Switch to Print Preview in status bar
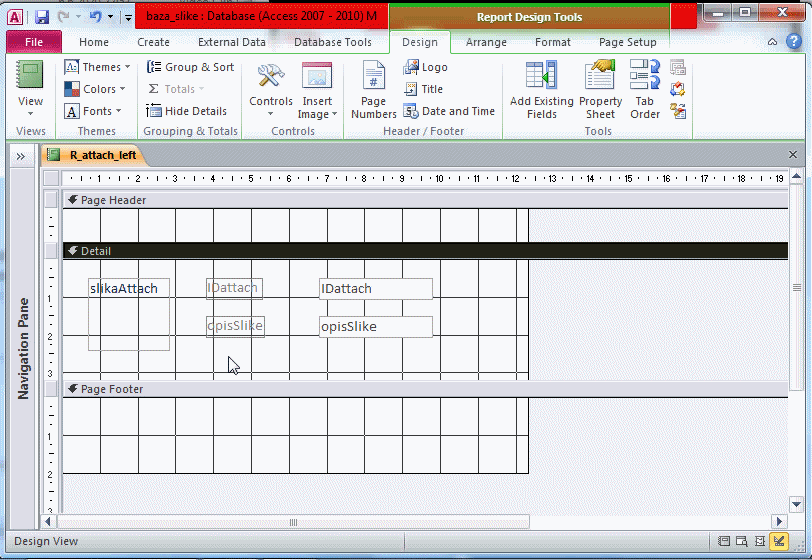This screenshot has width=812, height=560. tap(742, 541)
